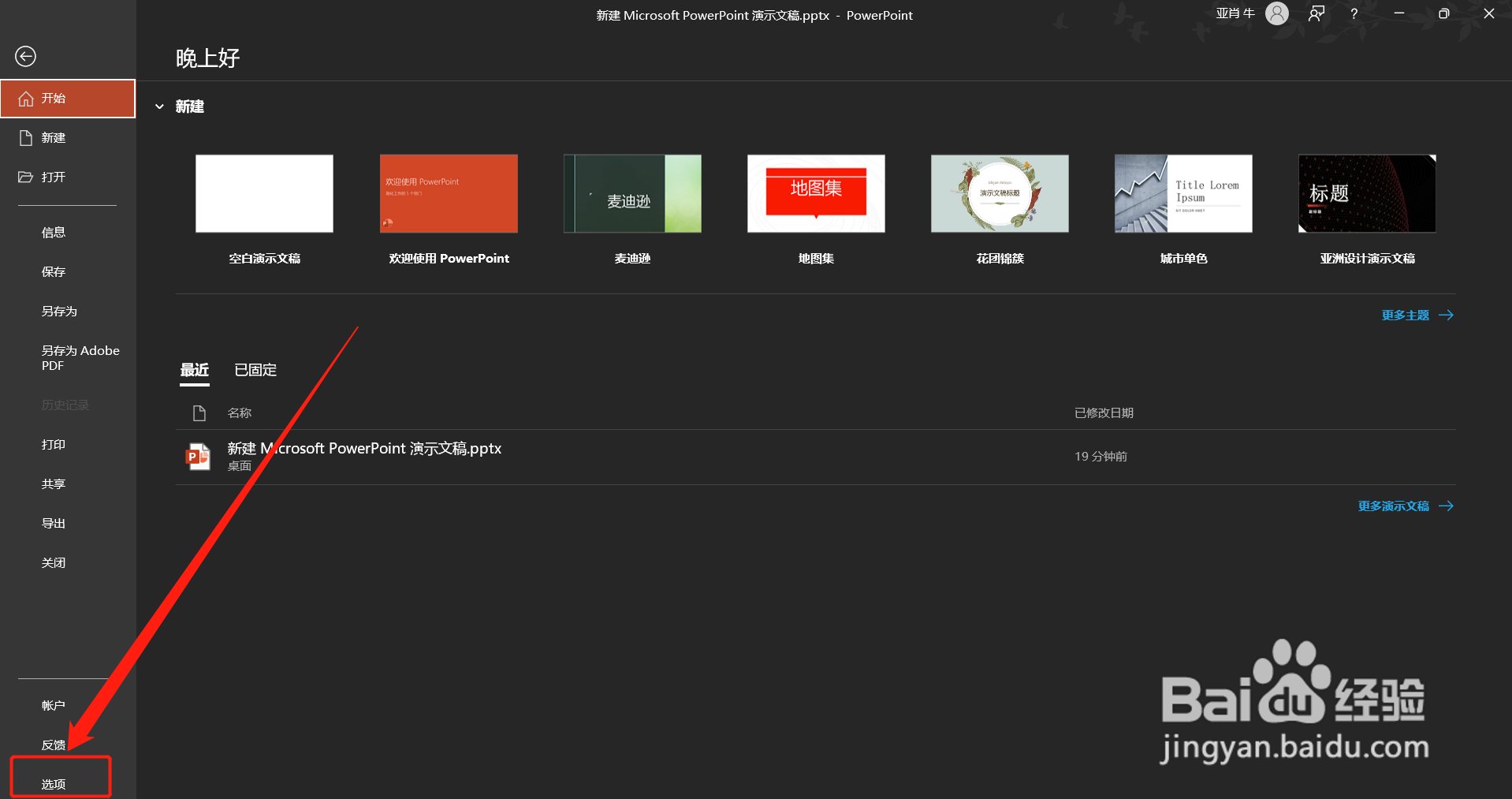Click the 空白演示文稿 label text
Image resolution: width=1512 pixels, height=799 pixels.
(264, 258)
